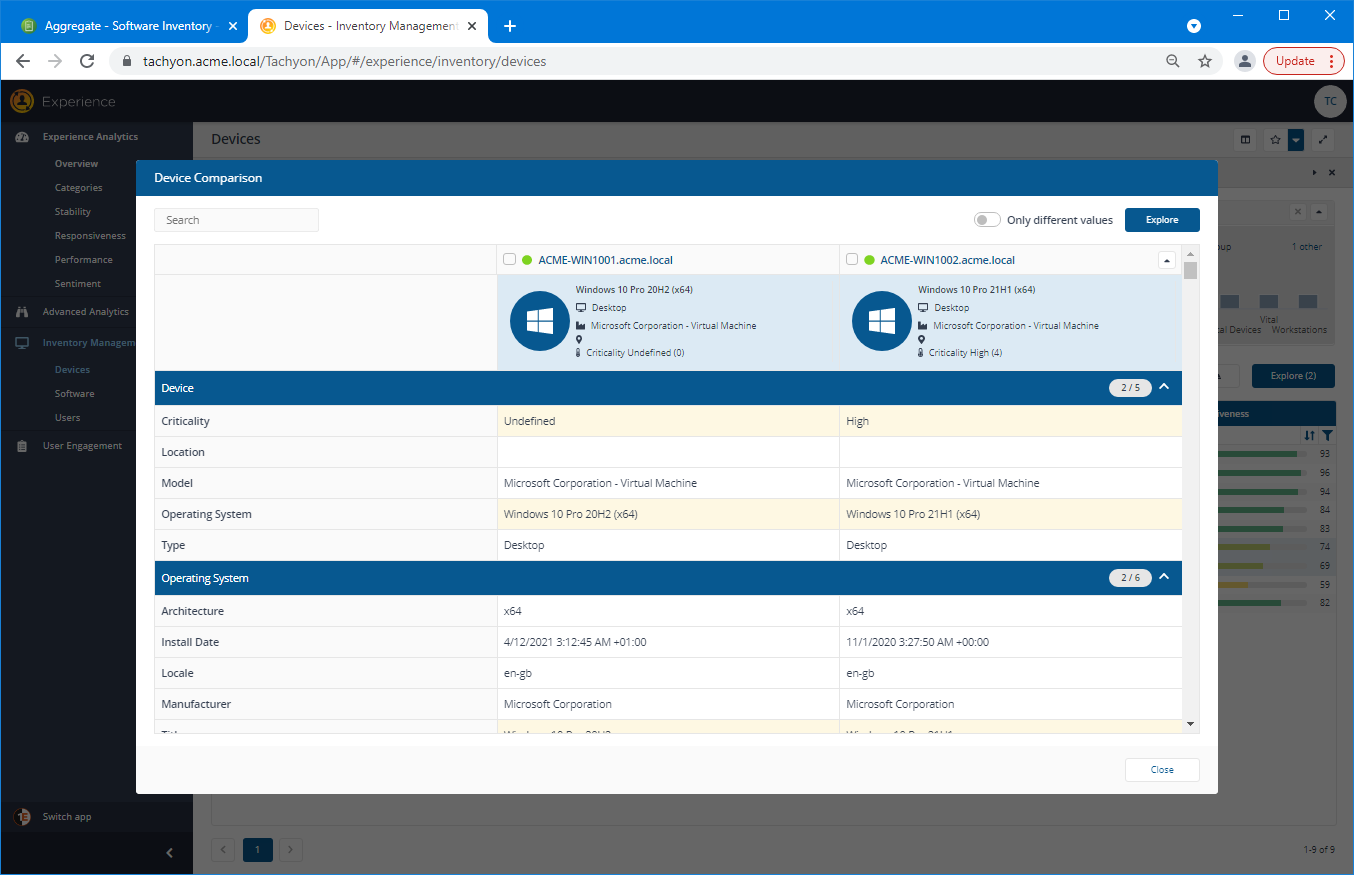Open Stability in the sidebar

click(72, 212)
